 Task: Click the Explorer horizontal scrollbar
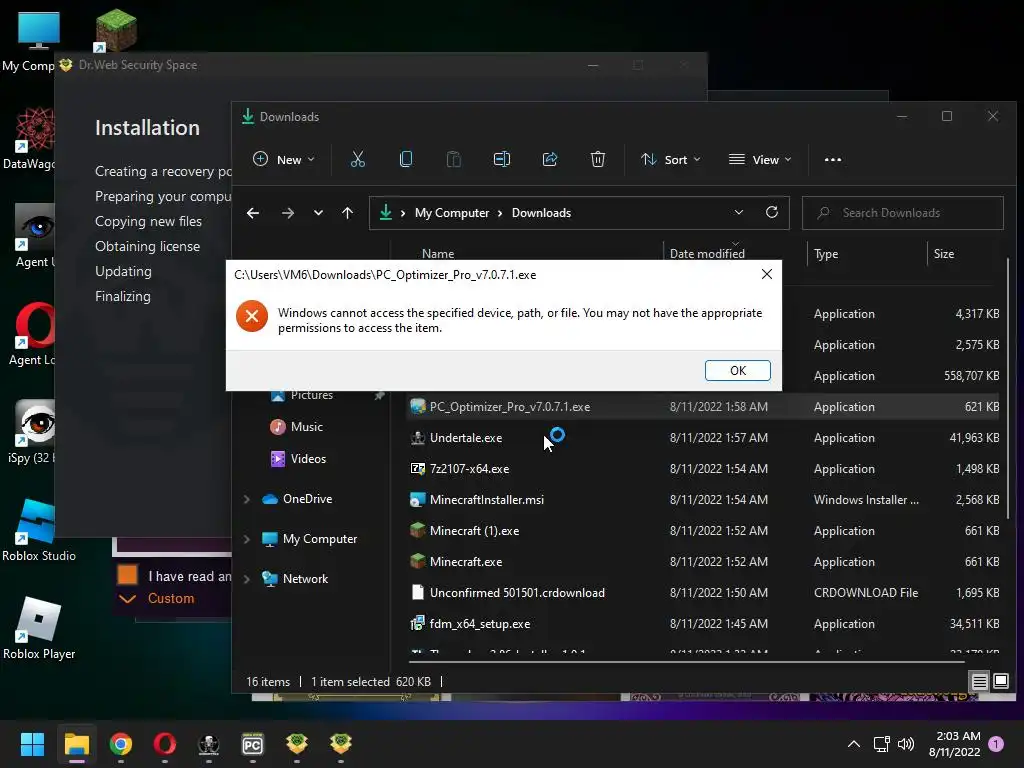click(x=686, y=661)
